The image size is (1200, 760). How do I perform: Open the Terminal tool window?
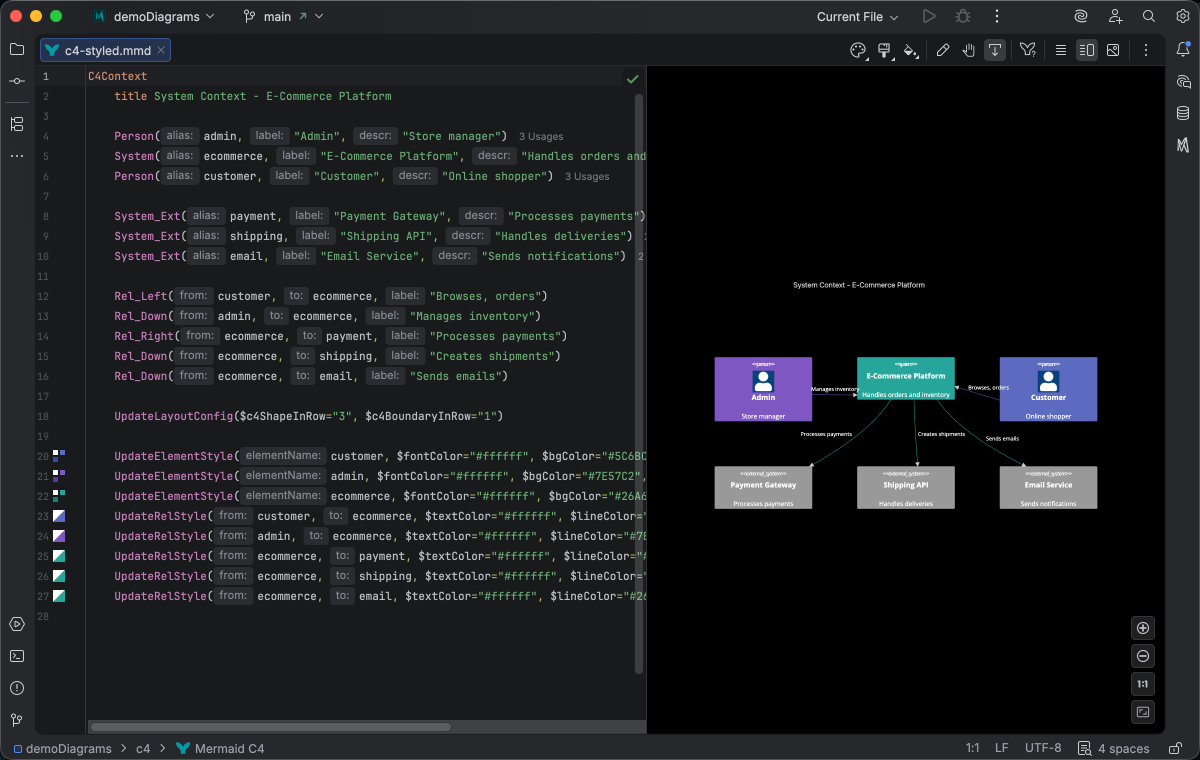click(x=17, y=656)
